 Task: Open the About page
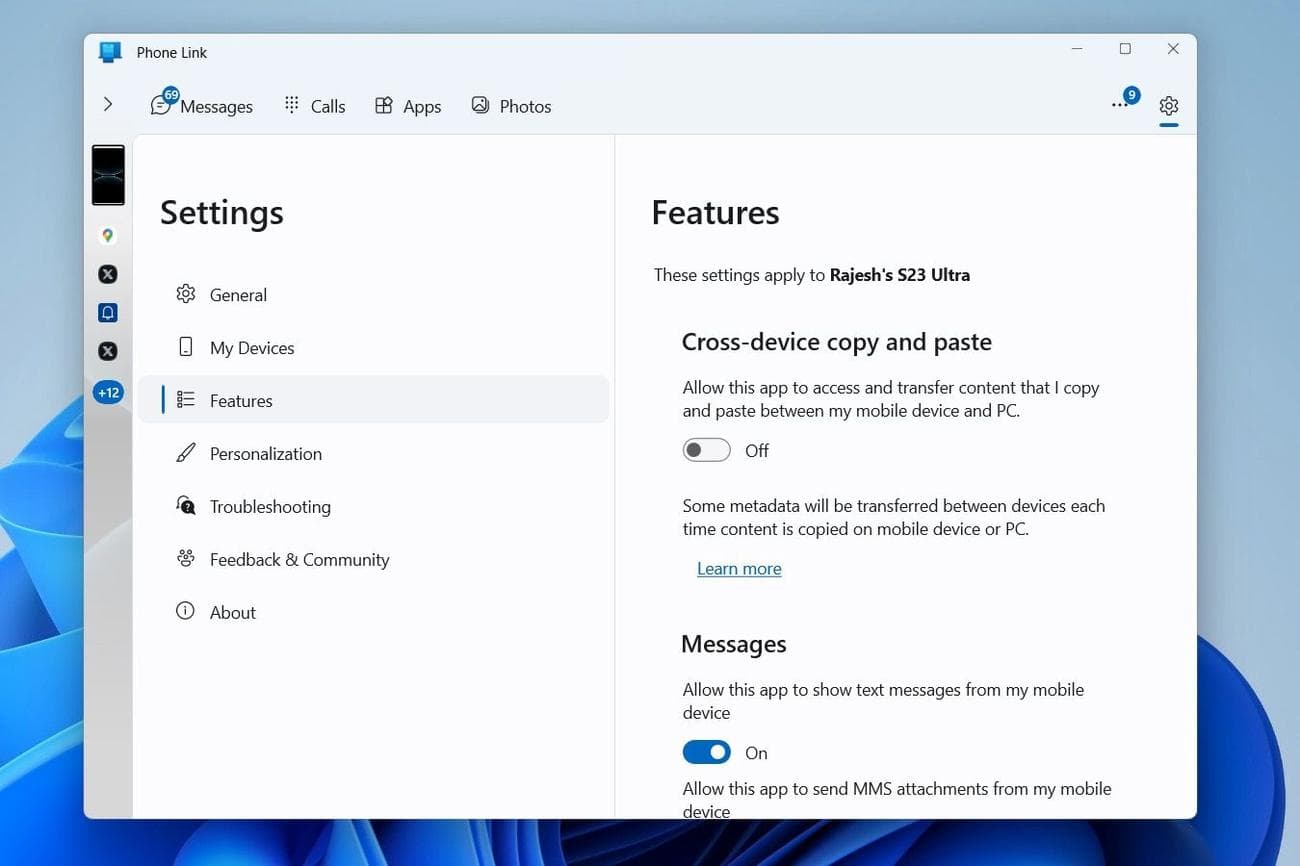click(x=232, y=613)
